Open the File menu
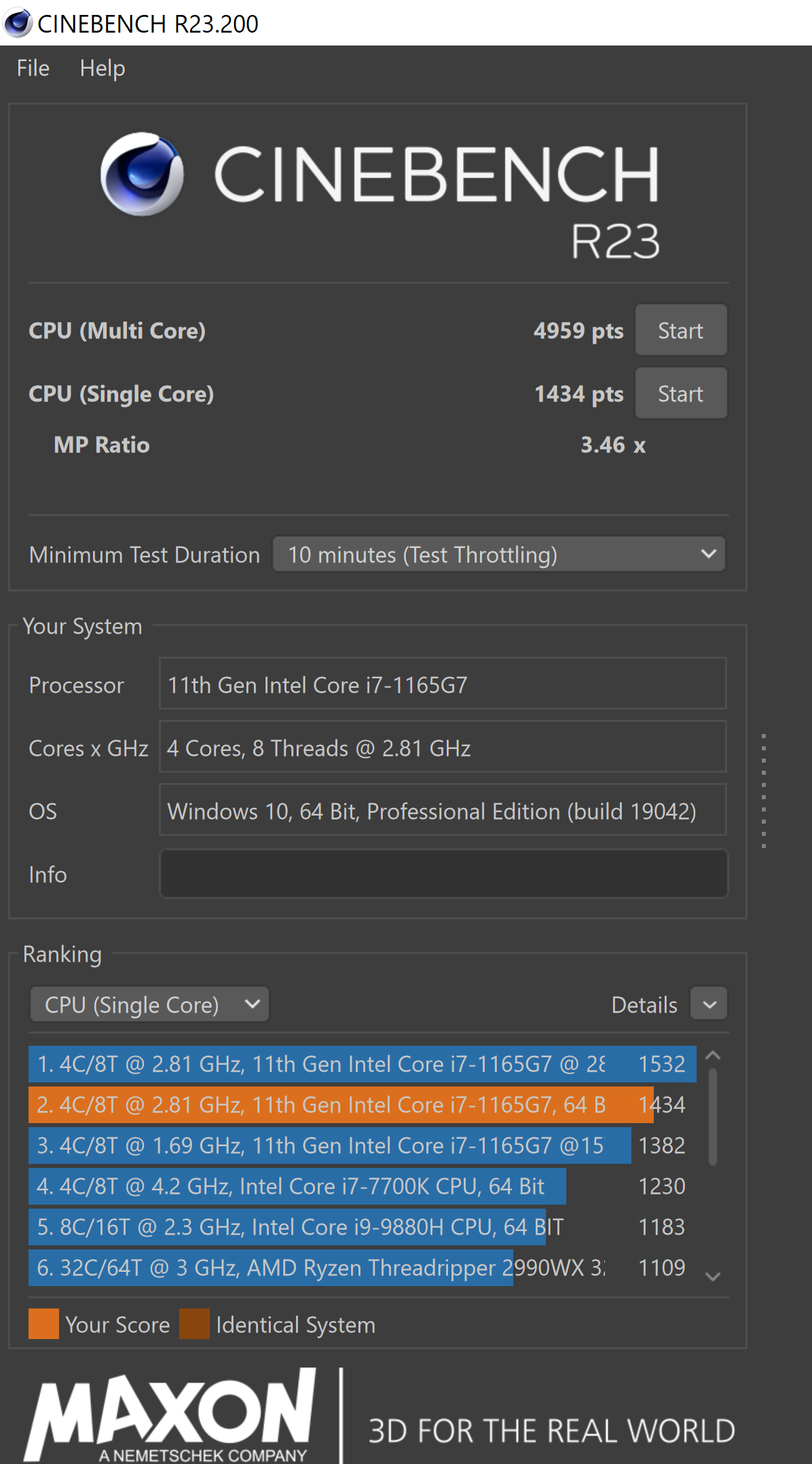The width and height of the screenshot is (812, 1464). (x=33, y=68)
